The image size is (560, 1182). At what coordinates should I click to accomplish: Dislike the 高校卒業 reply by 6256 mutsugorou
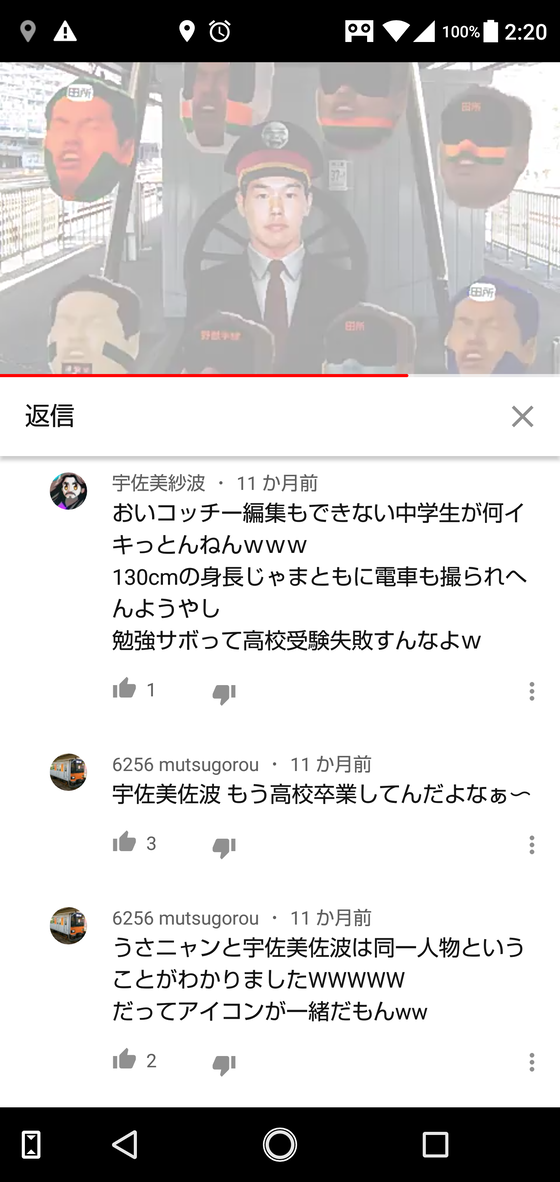tap(224, 847)
